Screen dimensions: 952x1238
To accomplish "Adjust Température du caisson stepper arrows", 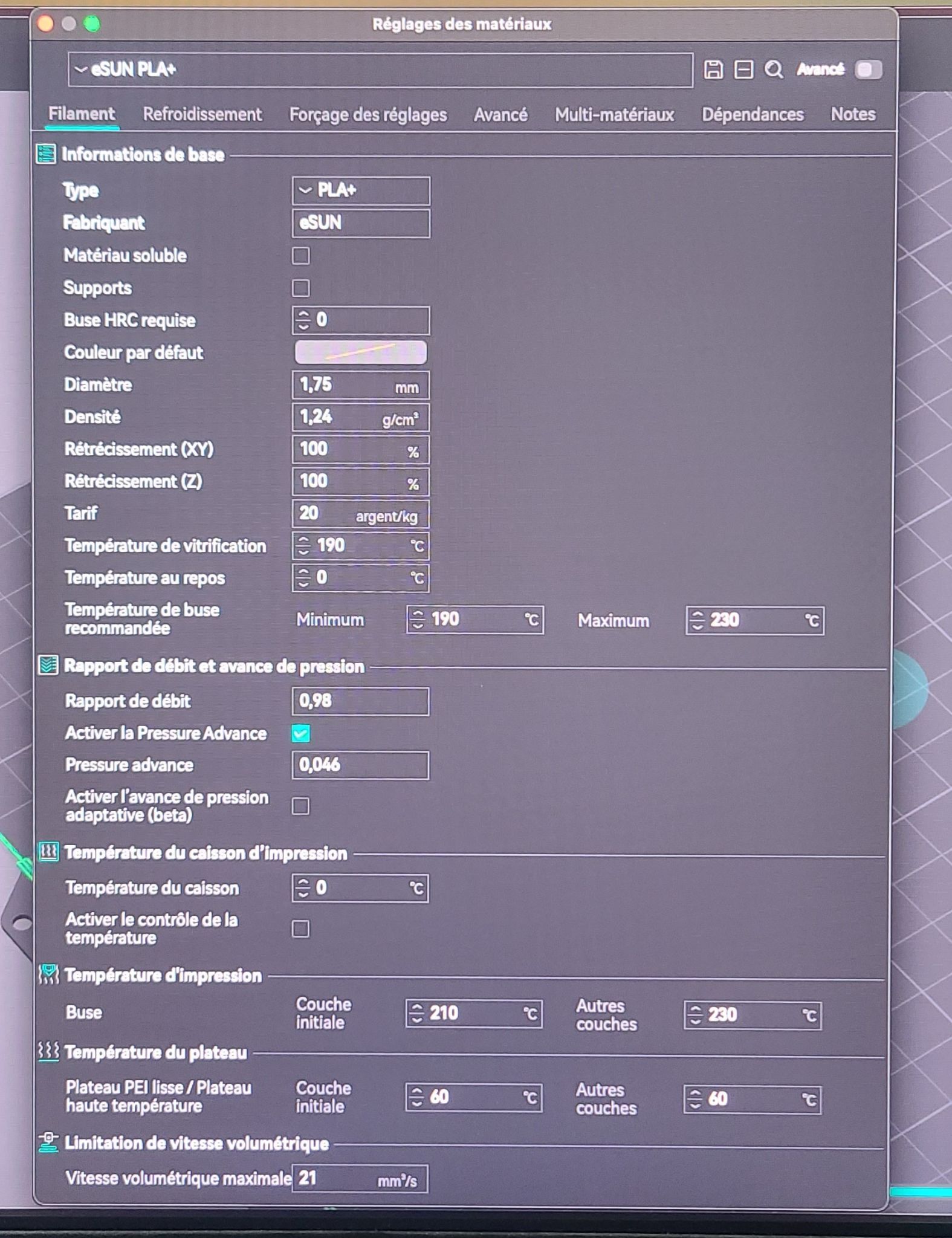I will point(303,888).
